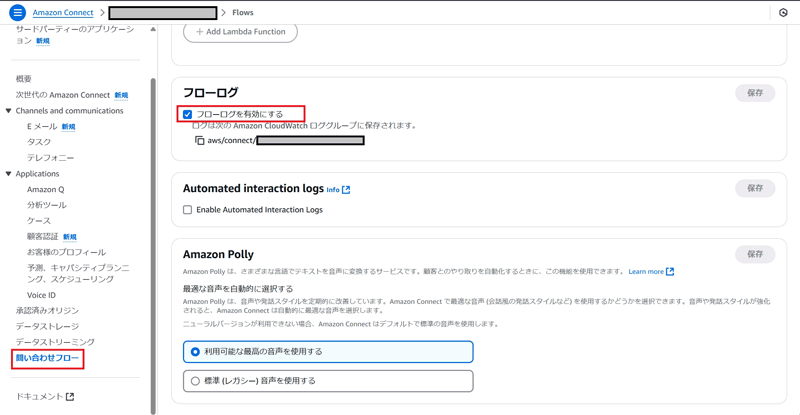
Task: Click the Amazon Connect breadcrumb link
Action: click(x=63, y=12)
